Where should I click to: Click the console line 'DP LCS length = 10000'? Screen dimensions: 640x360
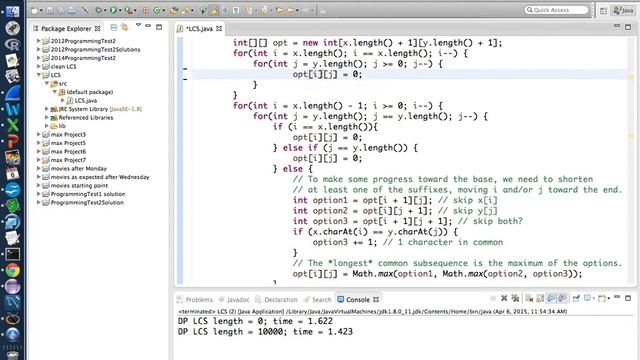tap(265, 331)
